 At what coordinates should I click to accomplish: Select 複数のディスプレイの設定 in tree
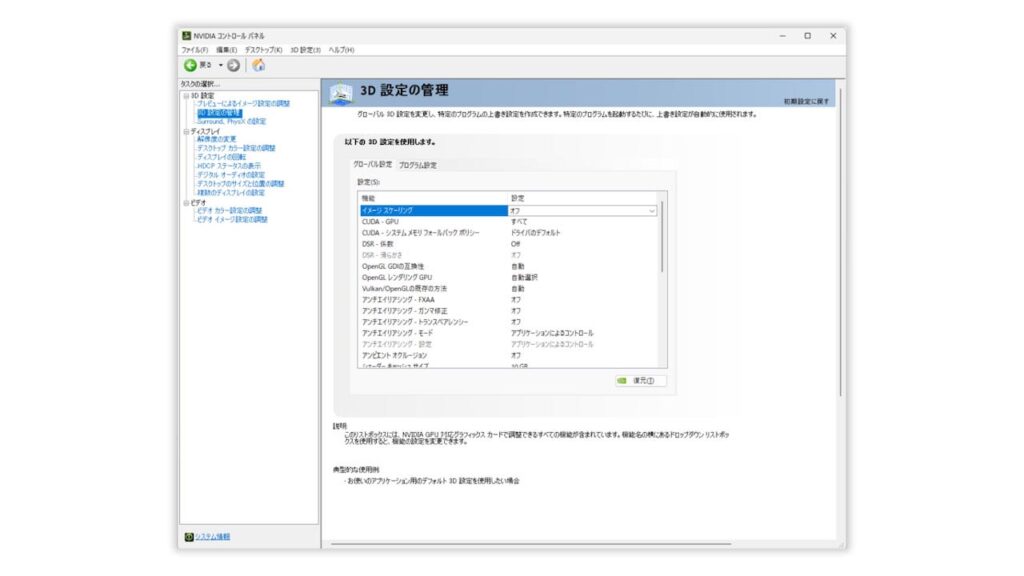point(231,193)
